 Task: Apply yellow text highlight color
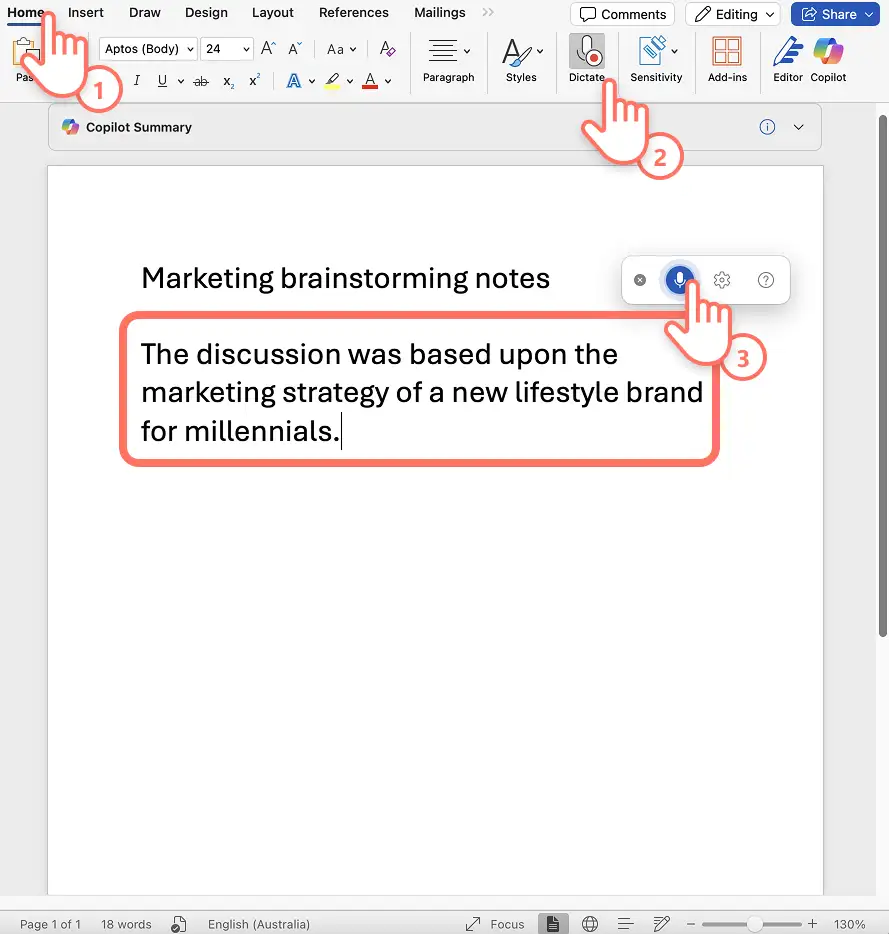(332, 81)
